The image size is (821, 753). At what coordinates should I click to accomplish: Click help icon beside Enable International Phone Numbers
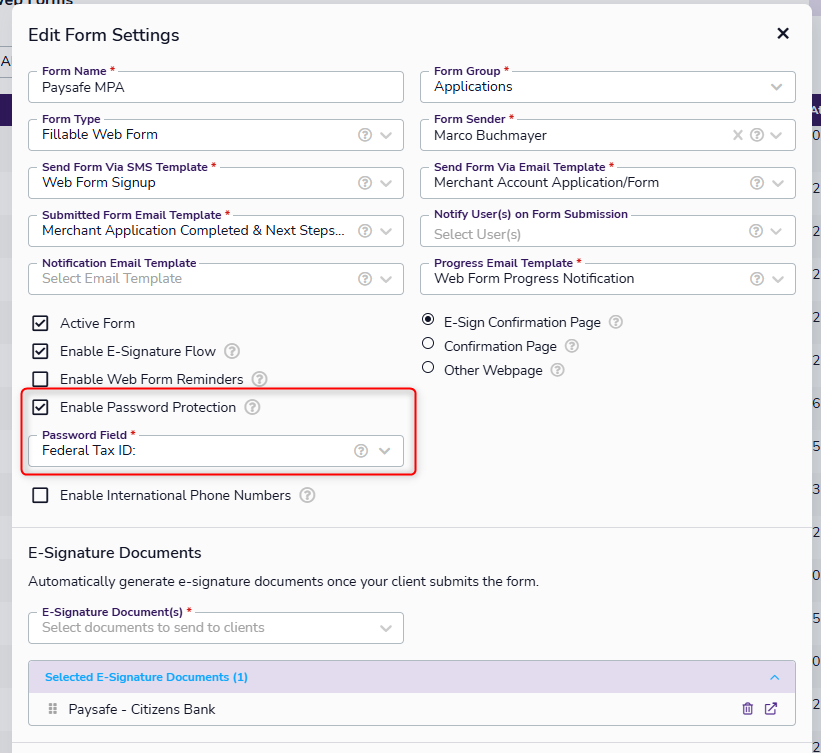pyautogui.click(x=307, y=495)
